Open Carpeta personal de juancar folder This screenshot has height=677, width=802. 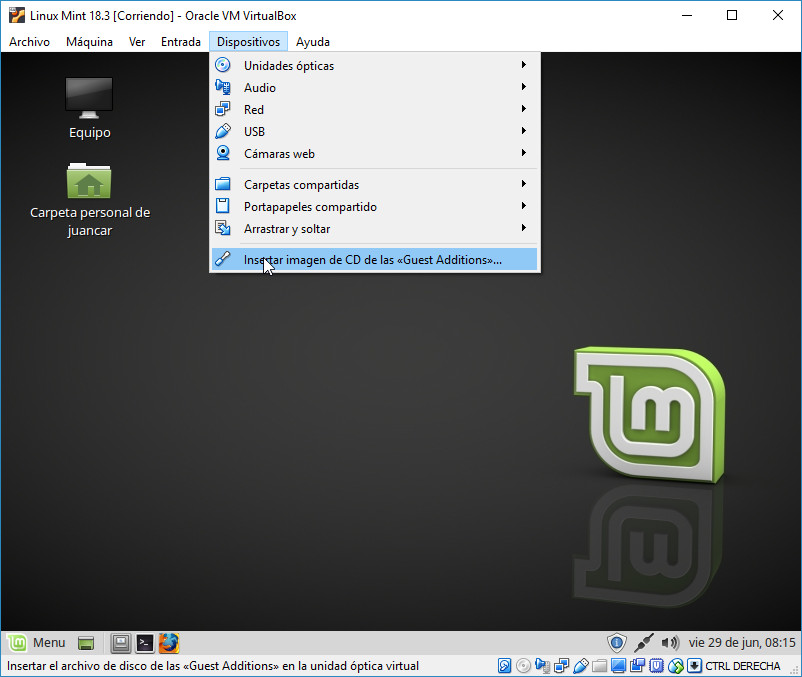(x=90, y=200)
